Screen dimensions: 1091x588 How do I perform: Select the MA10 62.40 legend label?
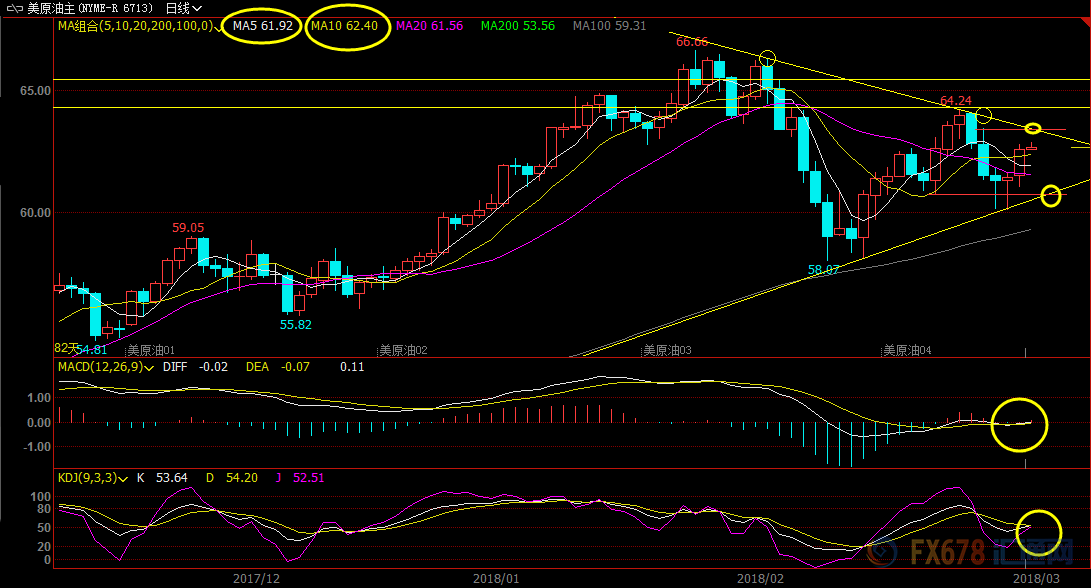point(345,26)
